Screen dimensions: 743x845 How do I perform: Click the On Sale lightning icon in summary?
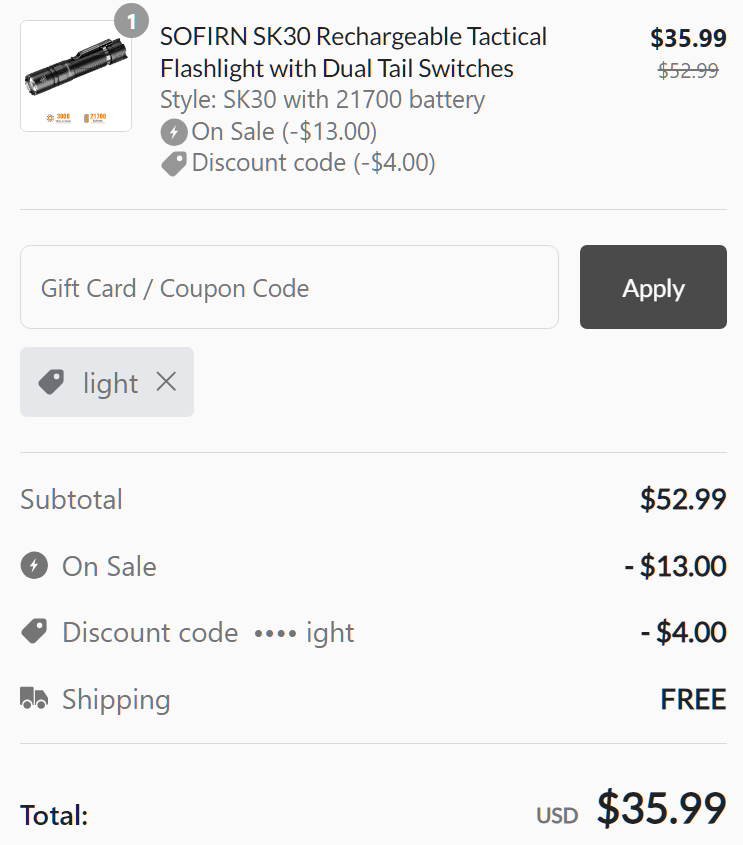tap(34, 566)
